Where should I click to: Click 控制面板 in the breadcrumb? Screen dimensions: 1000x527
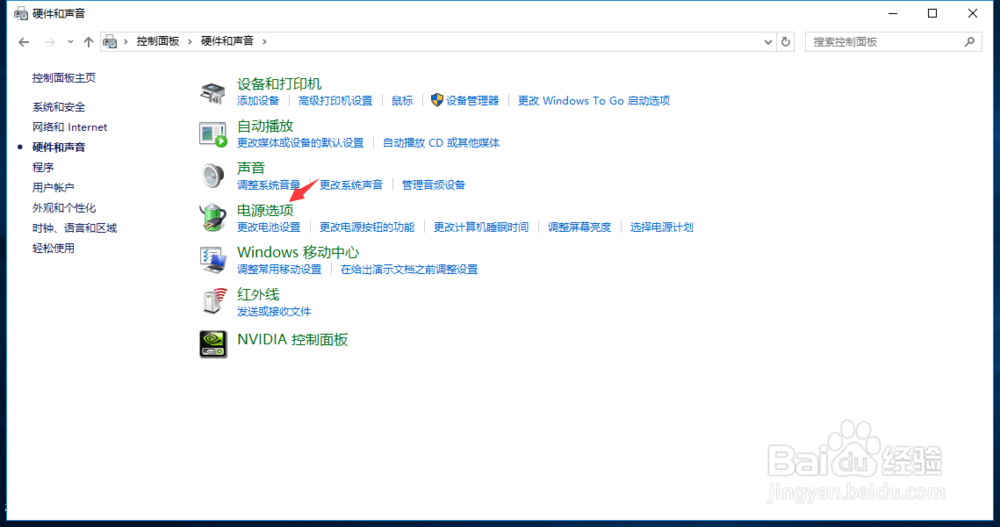[x=158, y=41]
